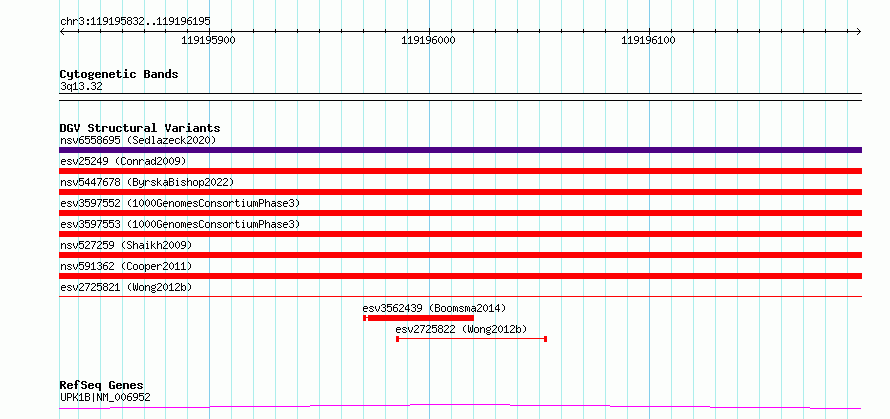This screenshot has width=890, height=419.
Task: Click variant label nsv6558695 (Sedlazeck2020)
Action: (138, 140)
